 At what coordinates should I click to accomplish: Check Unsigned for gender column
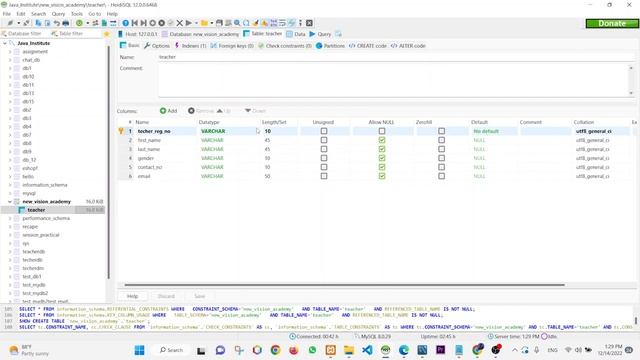(324, 158)
